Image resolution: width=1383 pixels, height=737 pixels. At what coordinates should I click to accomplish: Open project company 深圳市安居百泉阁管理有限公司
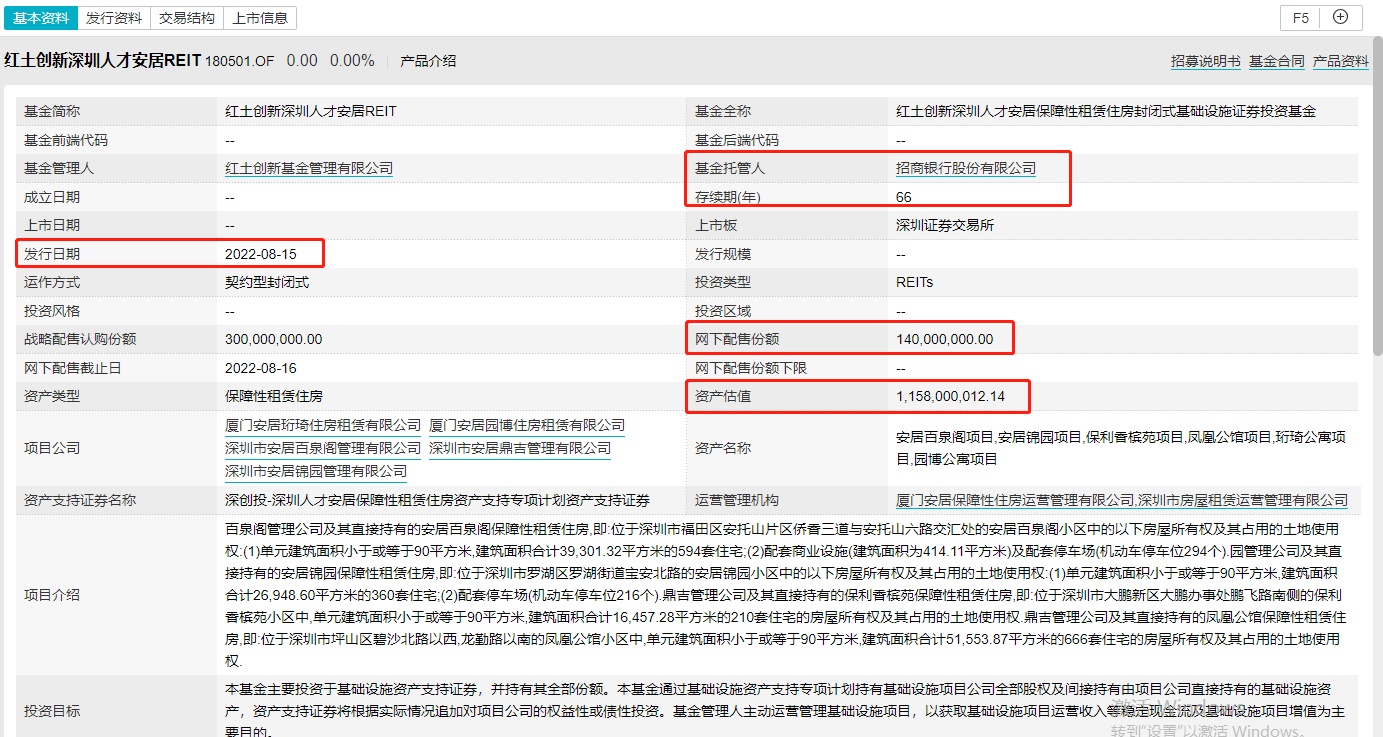point(323,448)
